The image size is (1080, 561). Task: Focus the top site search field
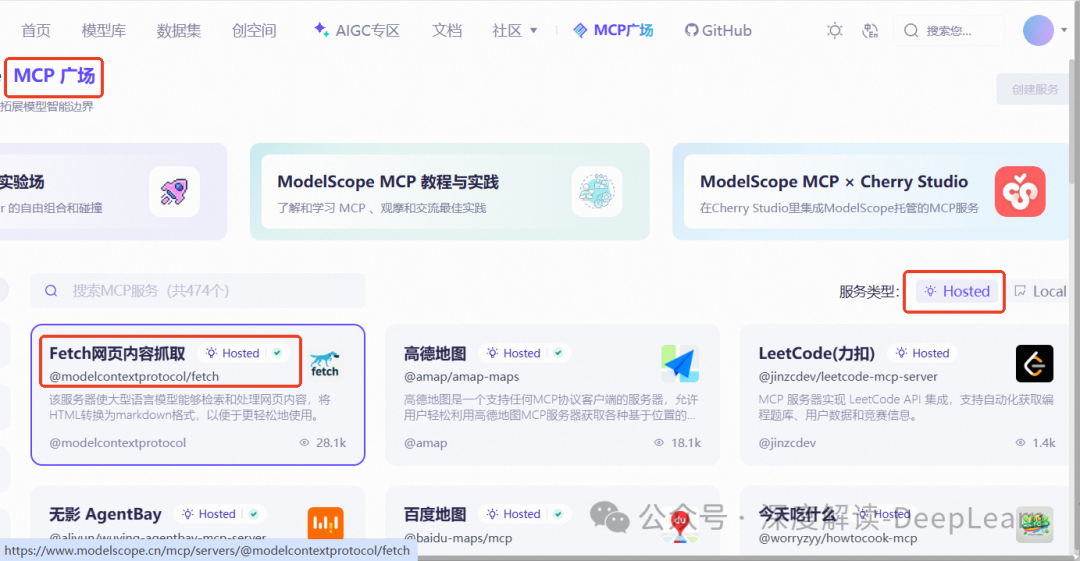click(948, 30)
